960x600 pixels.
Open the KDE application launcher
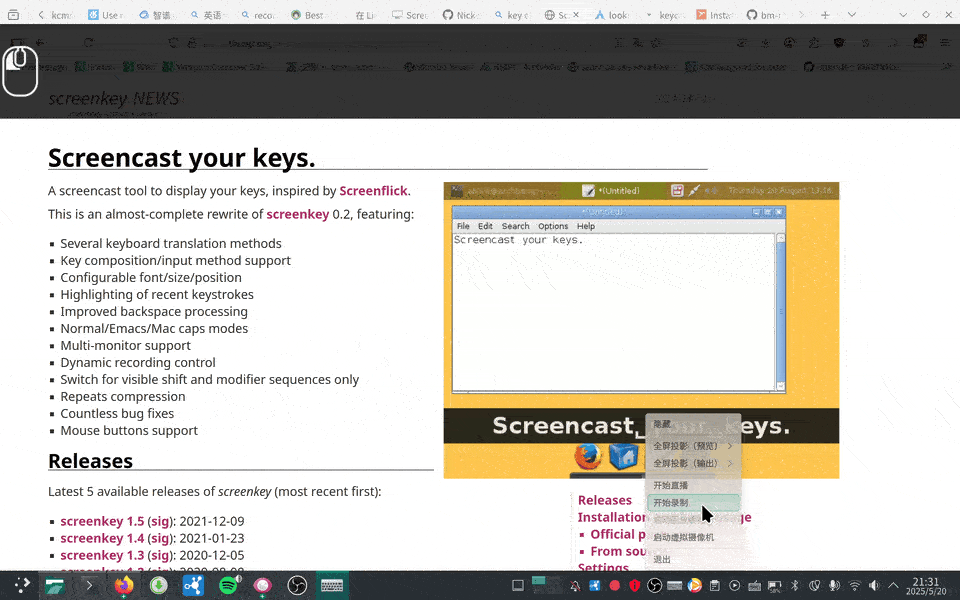tap(22, 585)
